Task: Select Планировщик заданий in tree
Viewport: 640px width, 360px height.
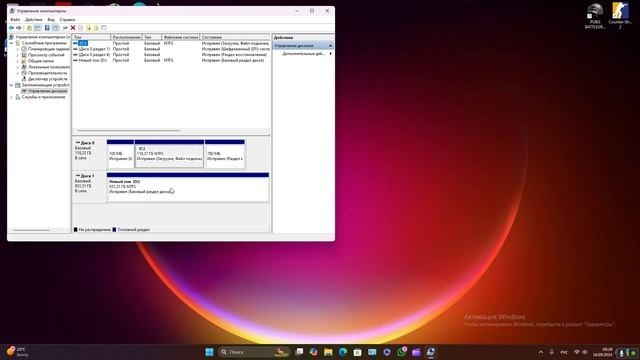Action: point(49,49)
